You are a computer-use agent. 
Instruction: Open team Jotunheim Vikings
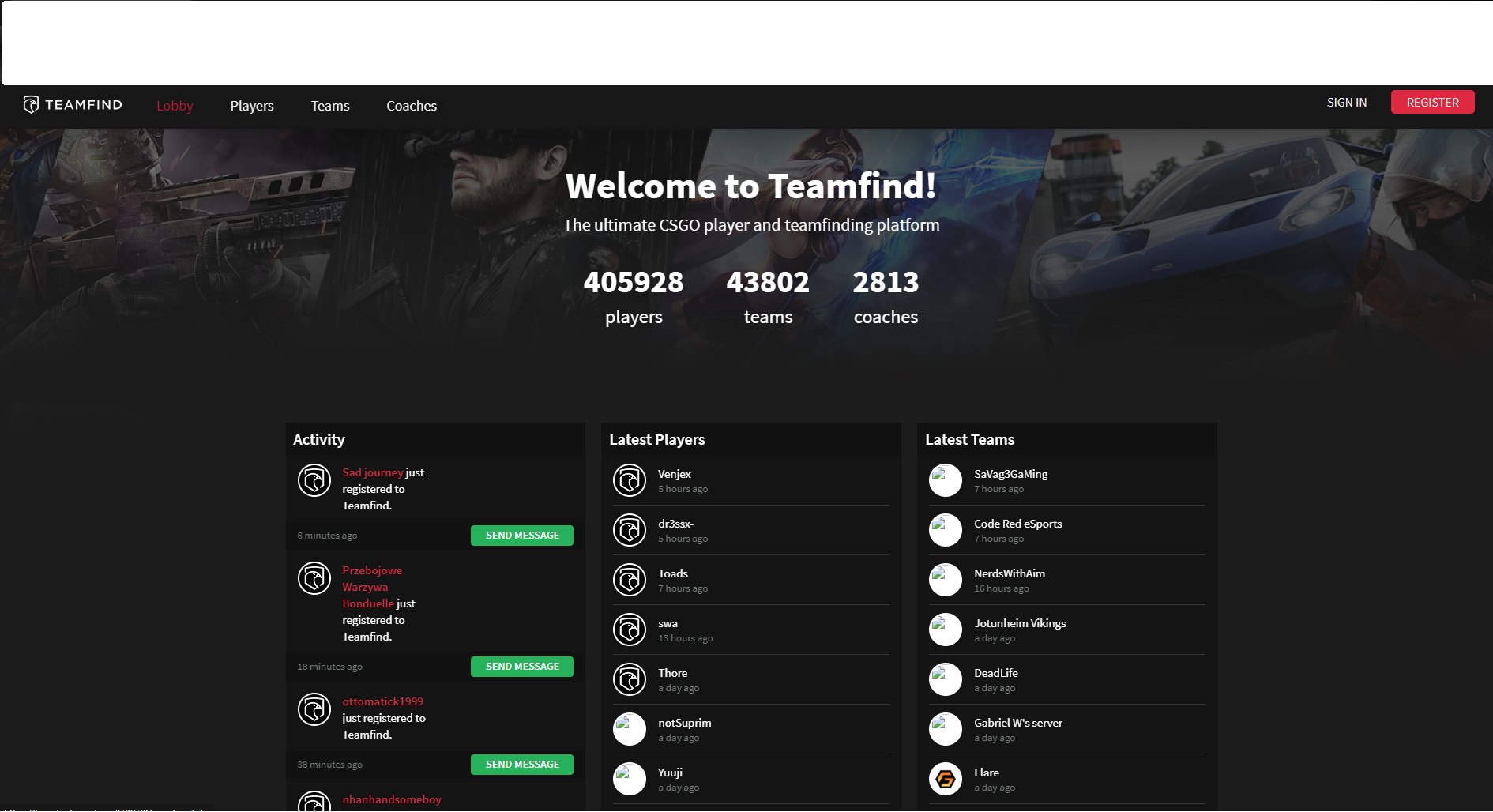pos(1020,623)
